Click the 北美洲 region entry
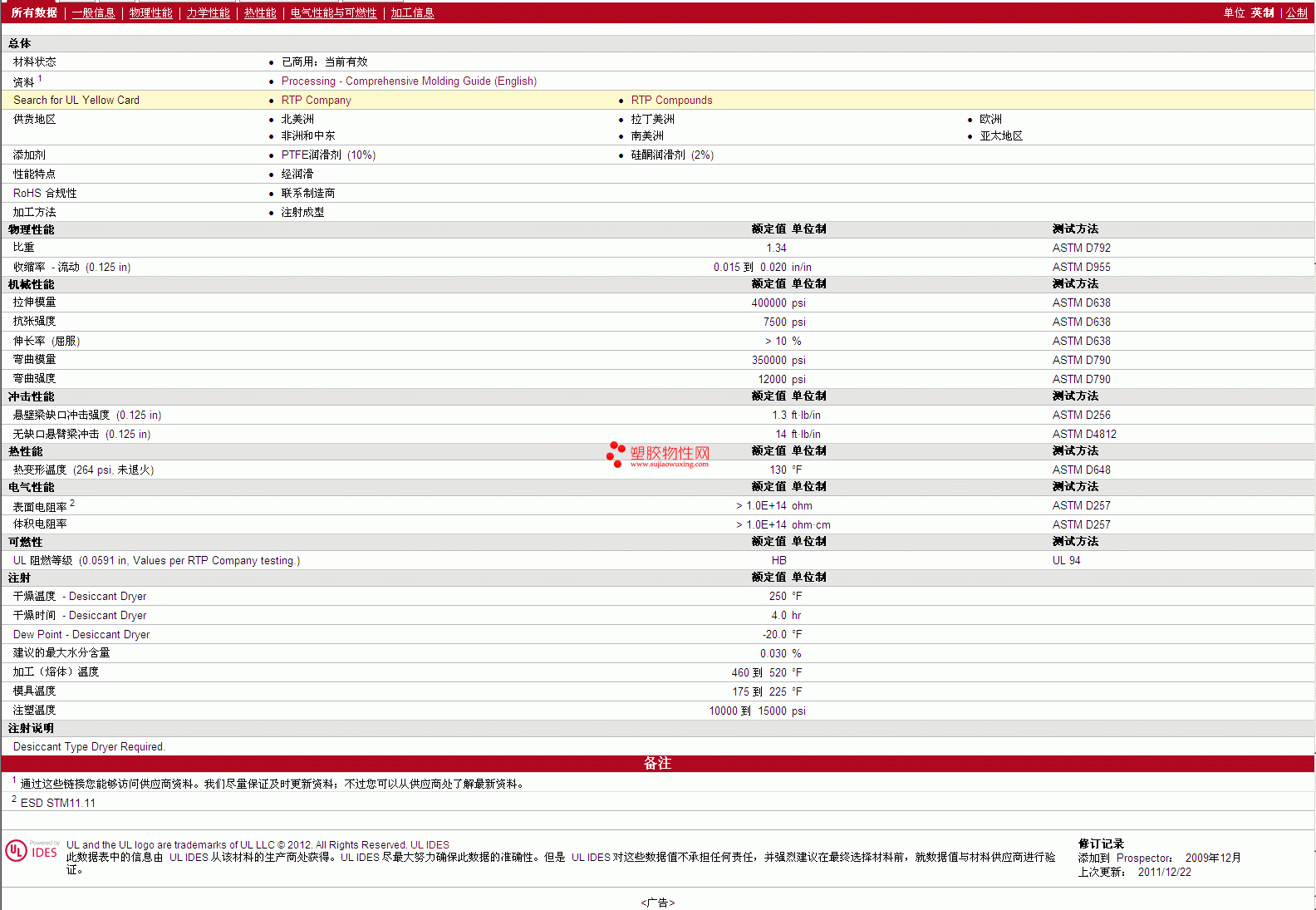The height and width of the screenshot is (910, 1316). [297, 120]
